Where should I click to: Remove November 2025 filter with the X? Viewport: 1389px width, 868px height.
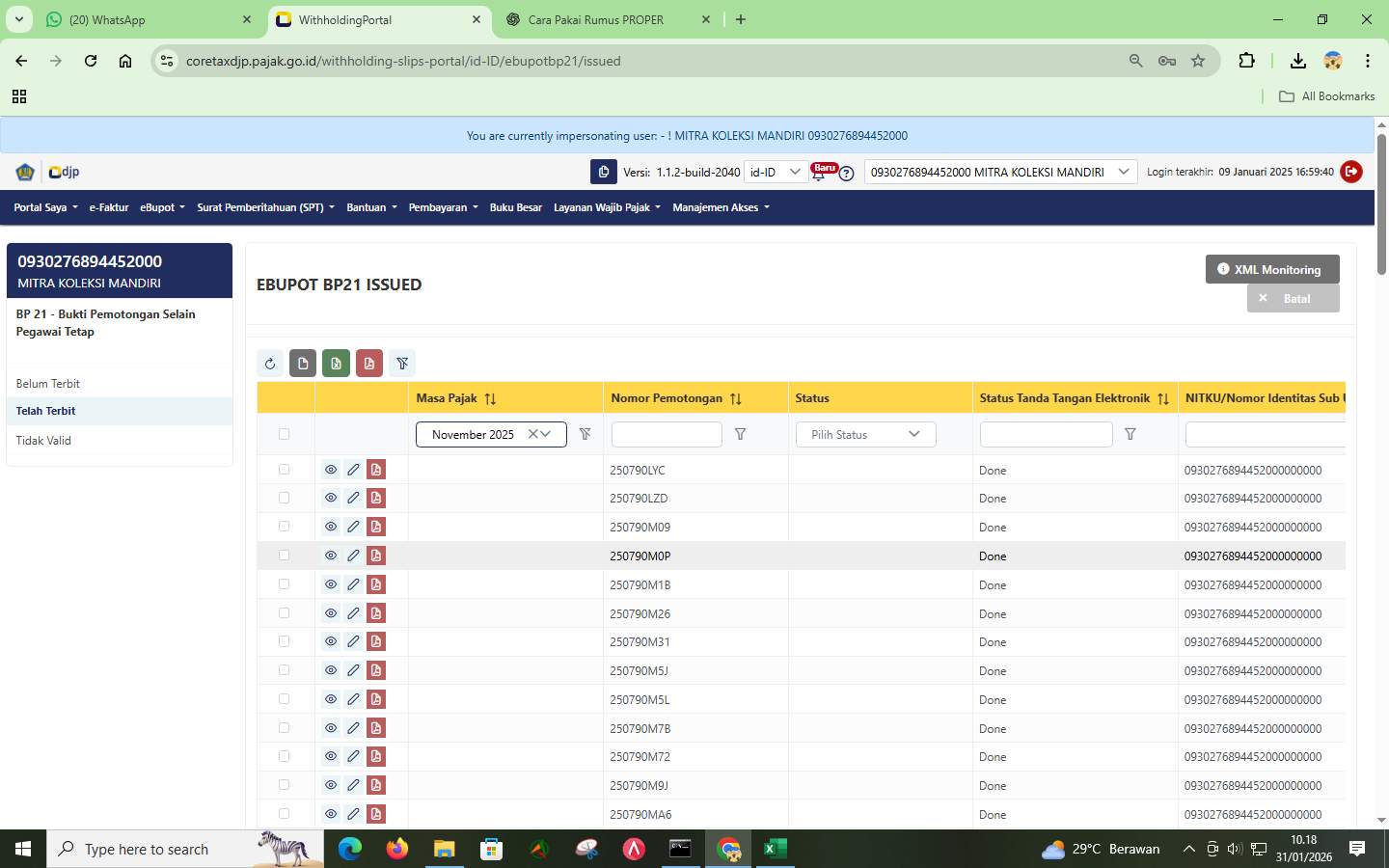tap(532, 434)
